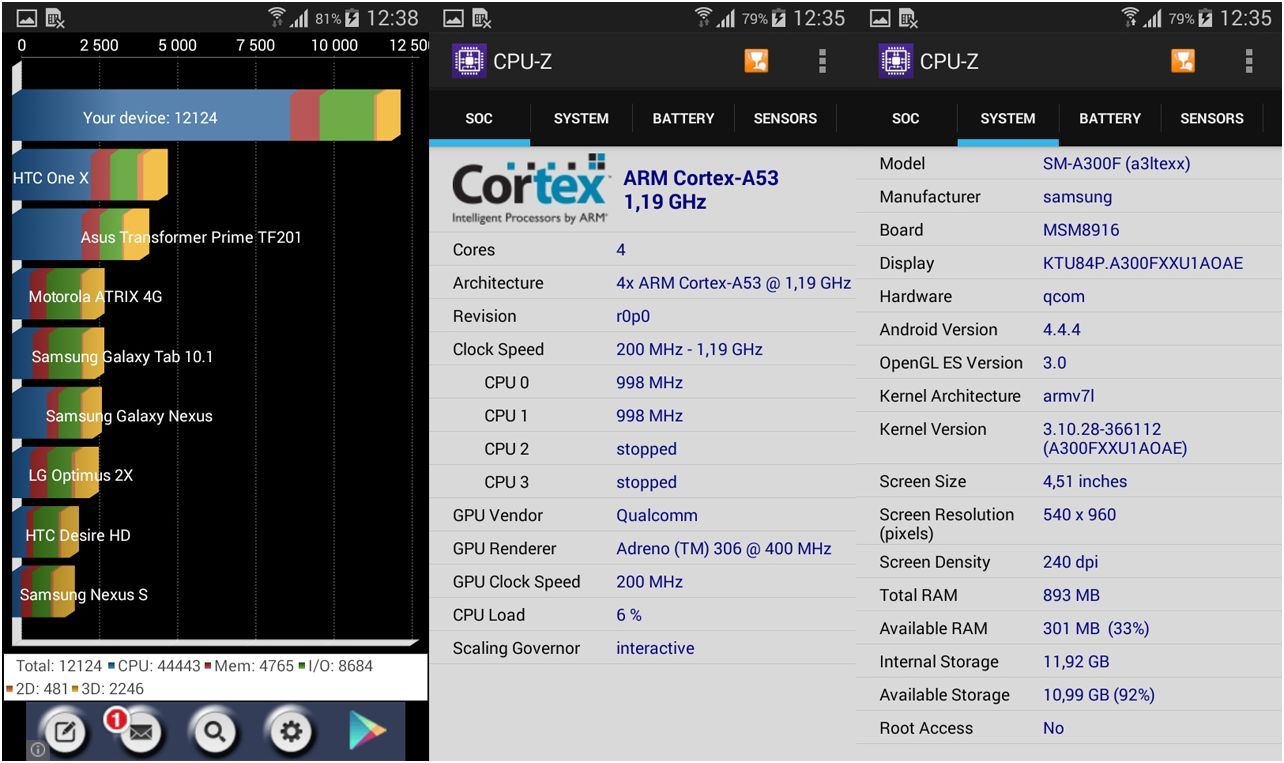The width and height of the screenshot is (1284, 763).
Task: Open the mail icon with red notification badge
Action: pyautogui.click(x=140, y=733)
